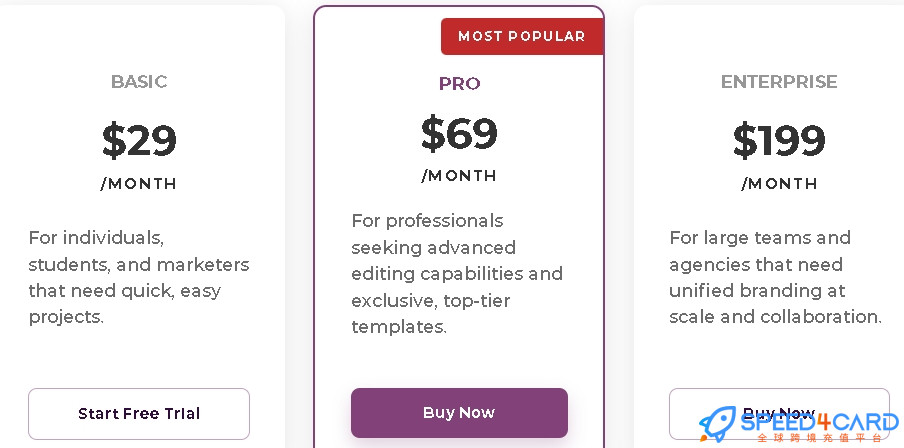Click Buy Now on the Enterprise plan
The height and width of the screenshot is (448, 904).
coord(779,414)
